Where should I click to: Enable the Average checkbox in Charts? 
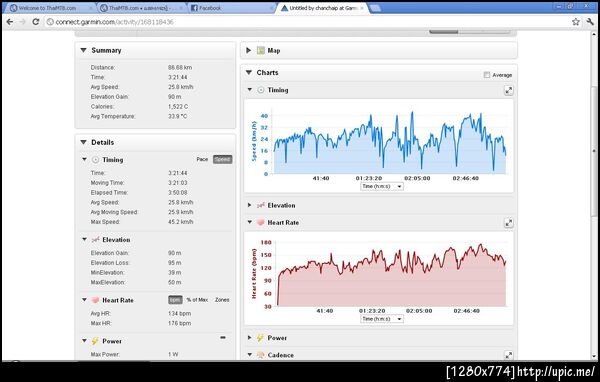[487, 75]
